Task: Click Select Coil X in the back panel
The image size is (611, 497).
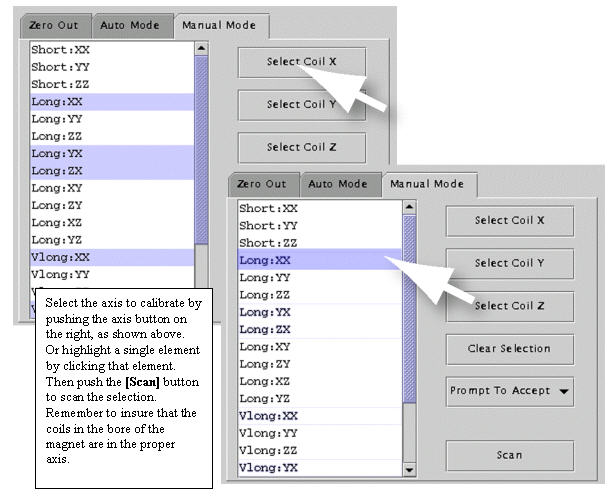Action: pyautogui.click(x=301, y=62)
